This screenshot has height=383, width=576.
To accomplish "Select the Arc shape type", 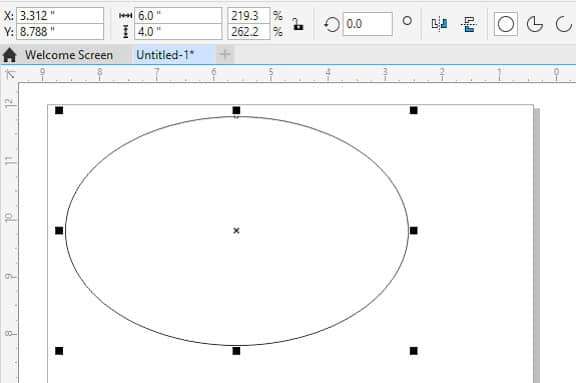I will pyautogui.click(x=564, y=24).
